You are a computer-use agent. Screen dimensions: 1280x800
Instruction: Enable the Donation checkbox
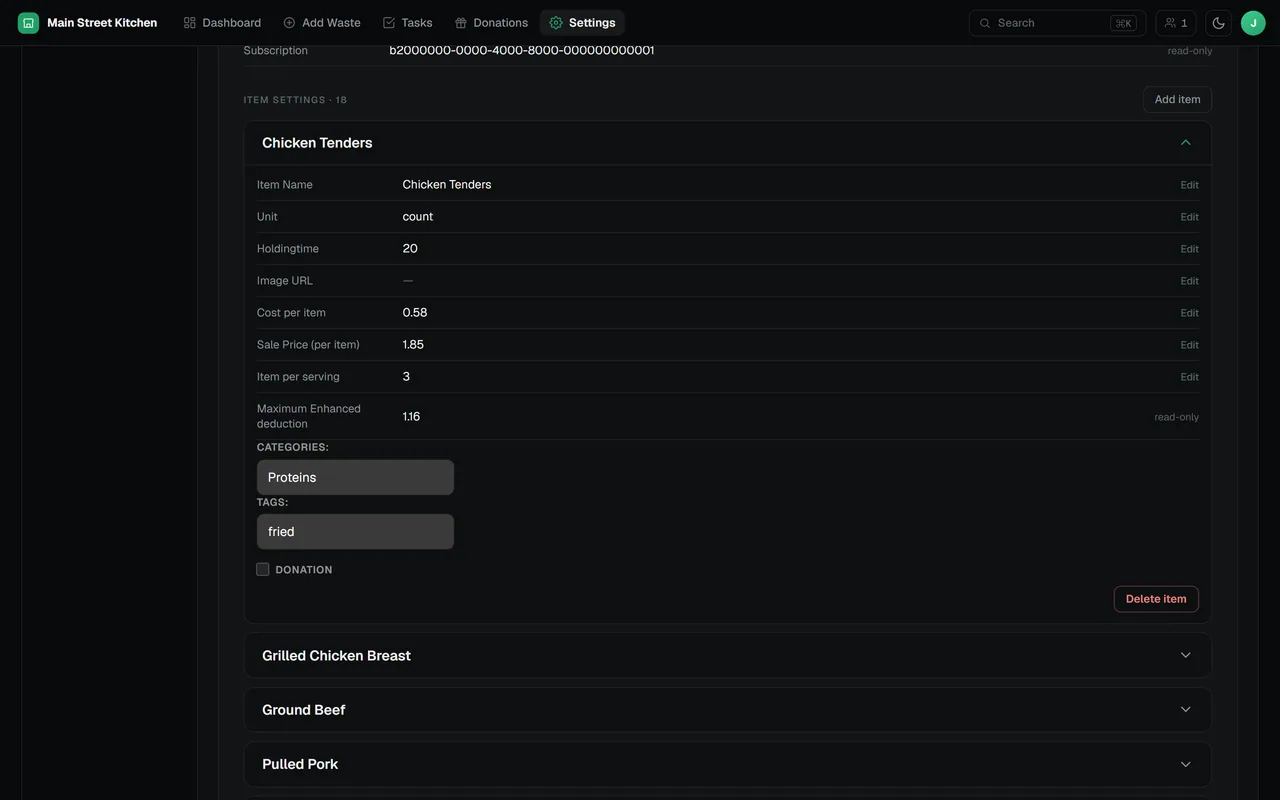[263, 570]
